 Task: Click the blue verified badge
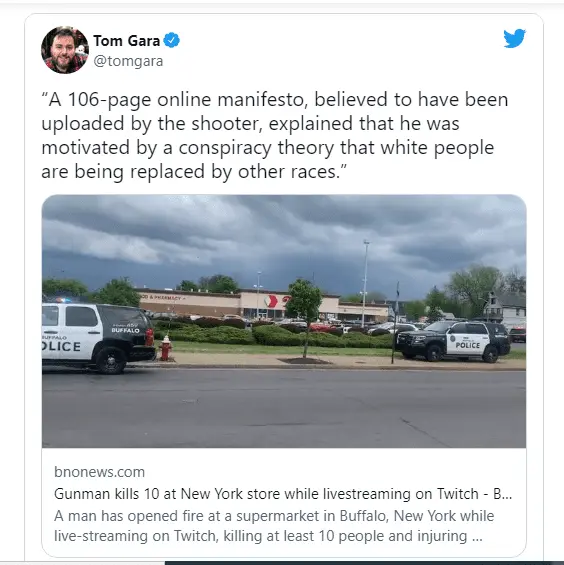[x=172, y=40]
